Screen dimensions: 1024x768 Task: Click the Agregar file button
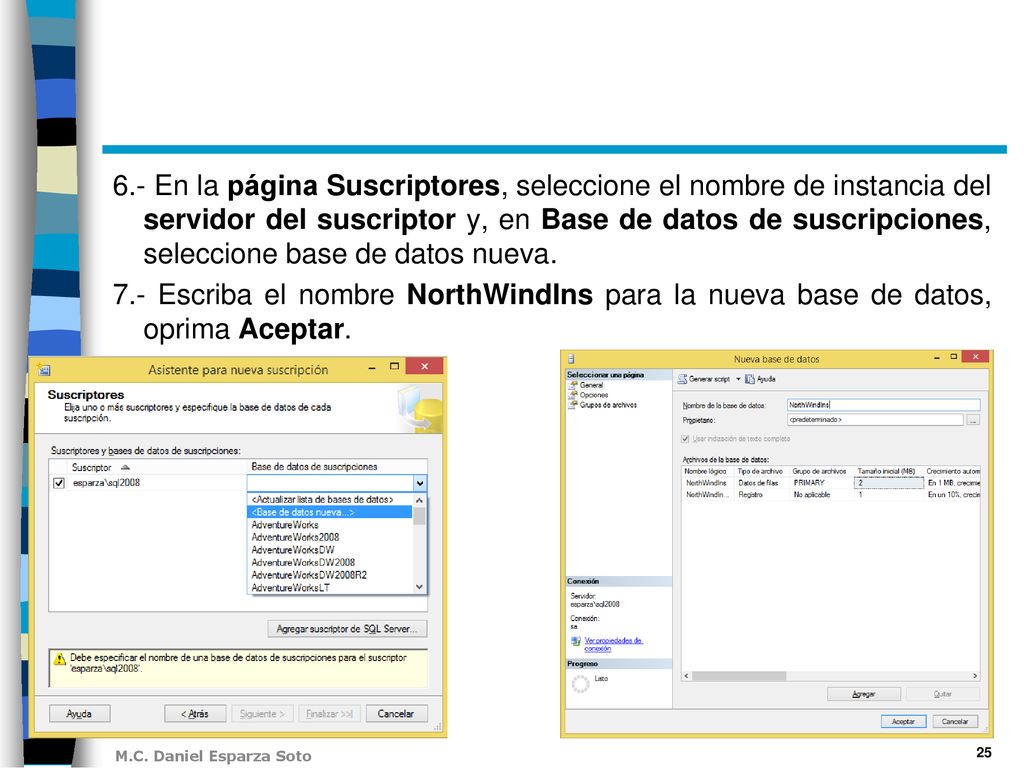point(863,694)
